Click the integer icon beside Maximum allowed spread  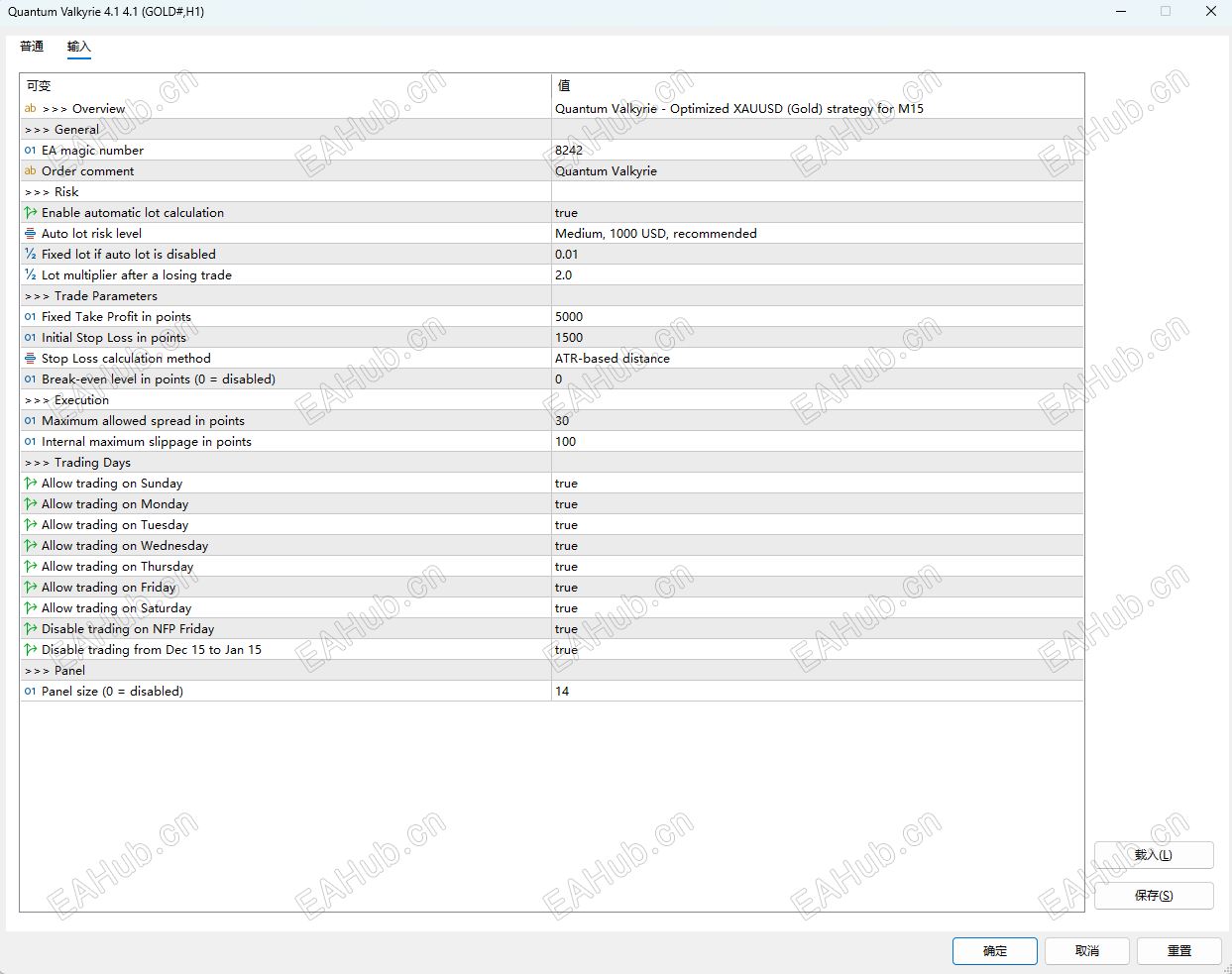pos(31,421)
